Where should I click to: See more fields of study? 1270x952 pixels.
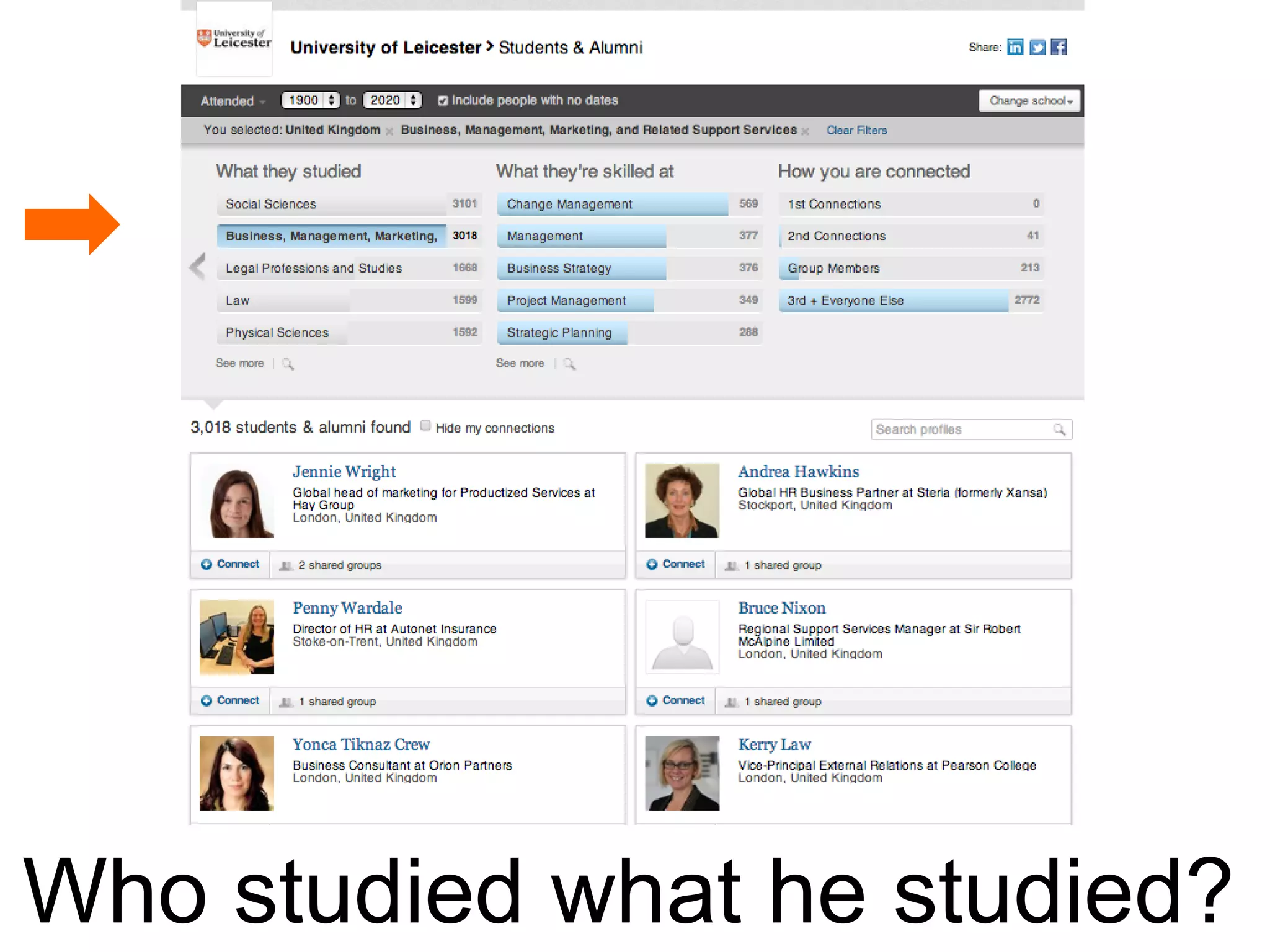(x=240, y=363)
